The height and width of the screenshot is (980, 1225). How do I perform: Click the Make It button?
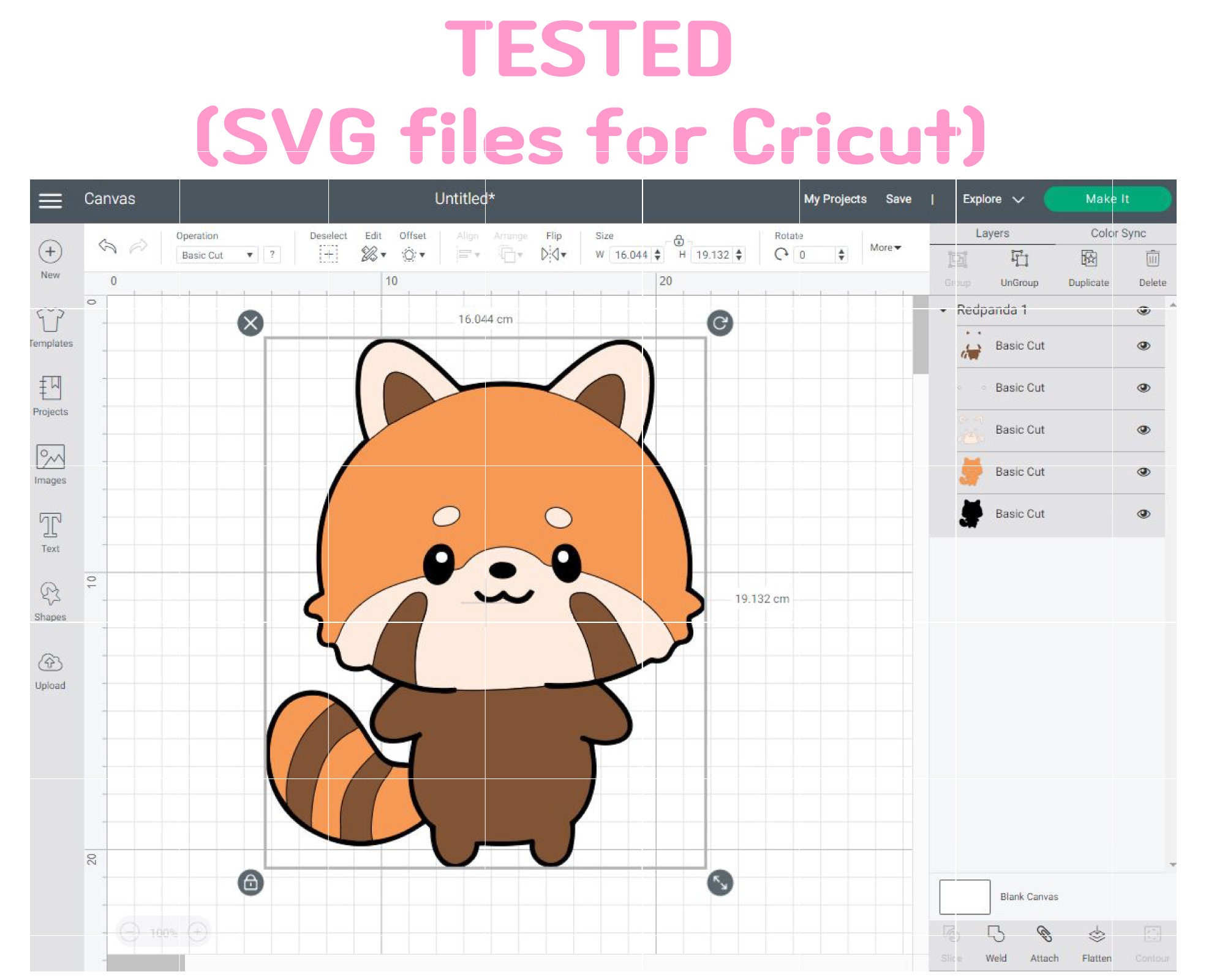(1108, 198)
